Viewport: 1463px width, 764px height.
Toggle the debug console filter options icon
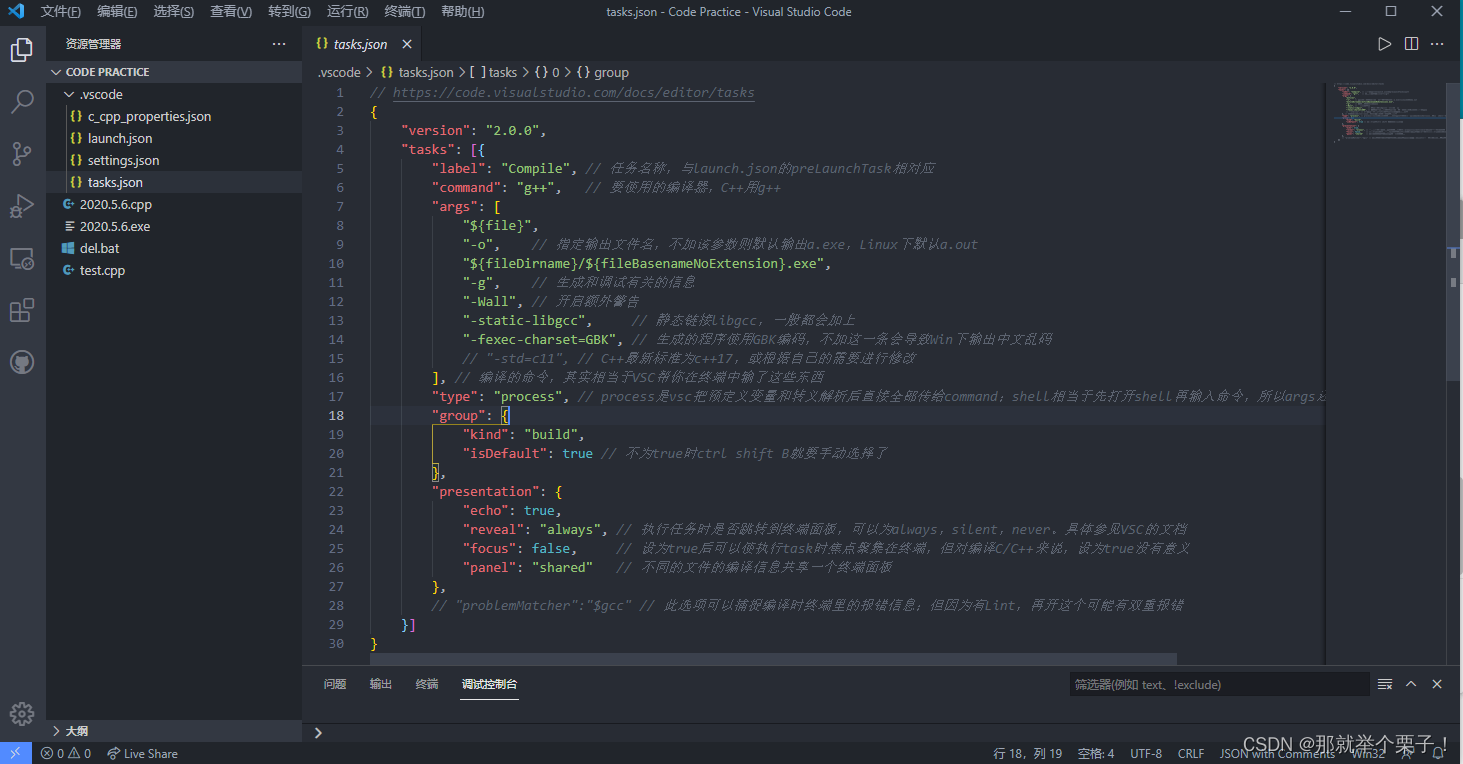click(1385, 684)
